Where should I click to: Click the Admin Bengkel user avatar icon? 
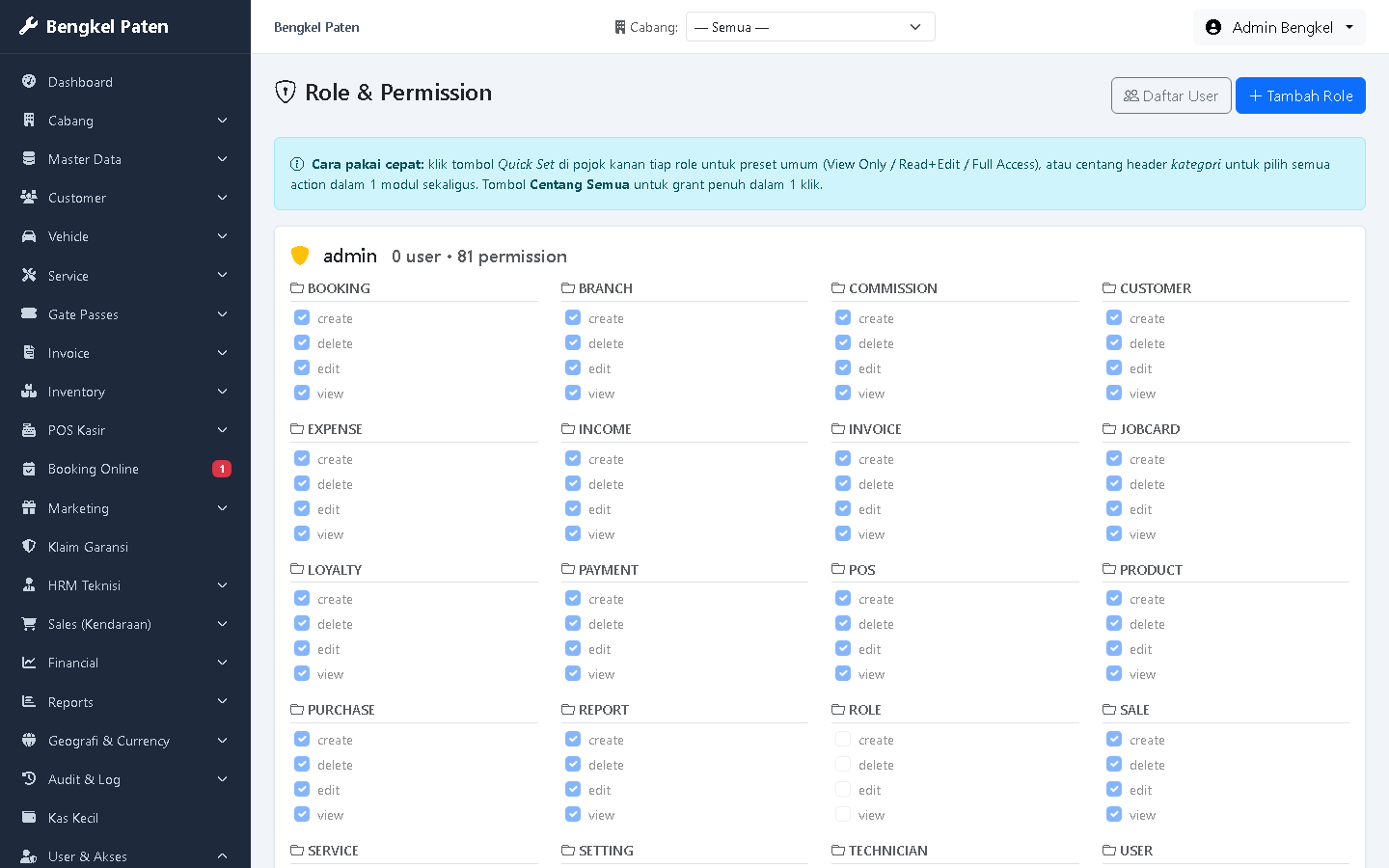1213,27
